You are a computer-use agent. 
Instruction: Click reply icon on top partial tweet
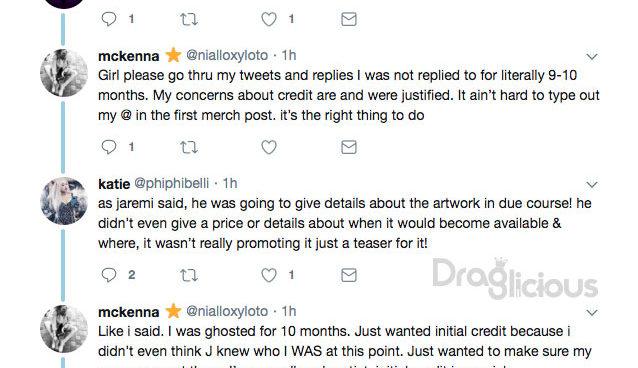[x=109, y=19]
